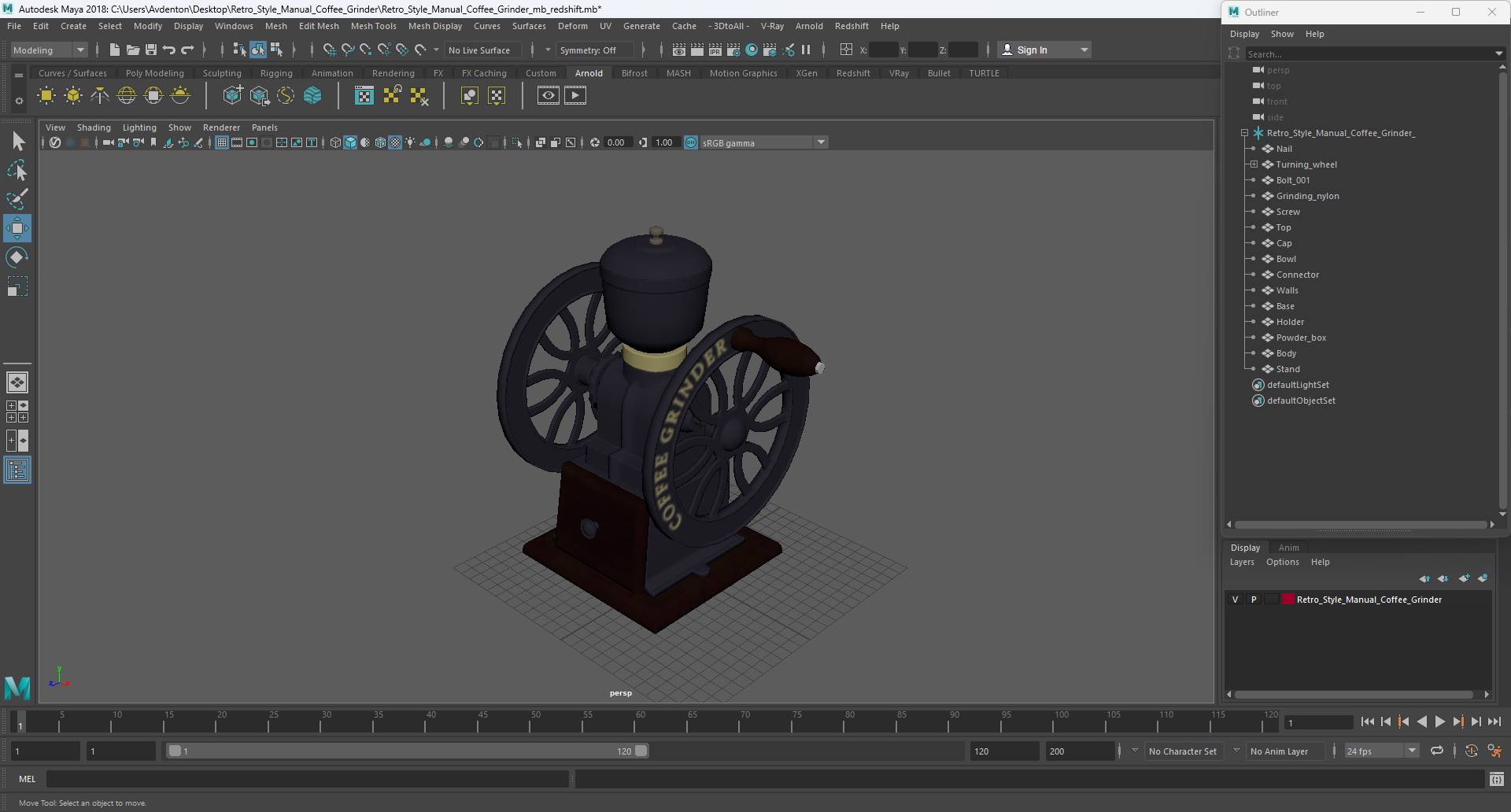Toggle viewport grid display
This screenshot has height=812, width=1511.
[222, 142]
